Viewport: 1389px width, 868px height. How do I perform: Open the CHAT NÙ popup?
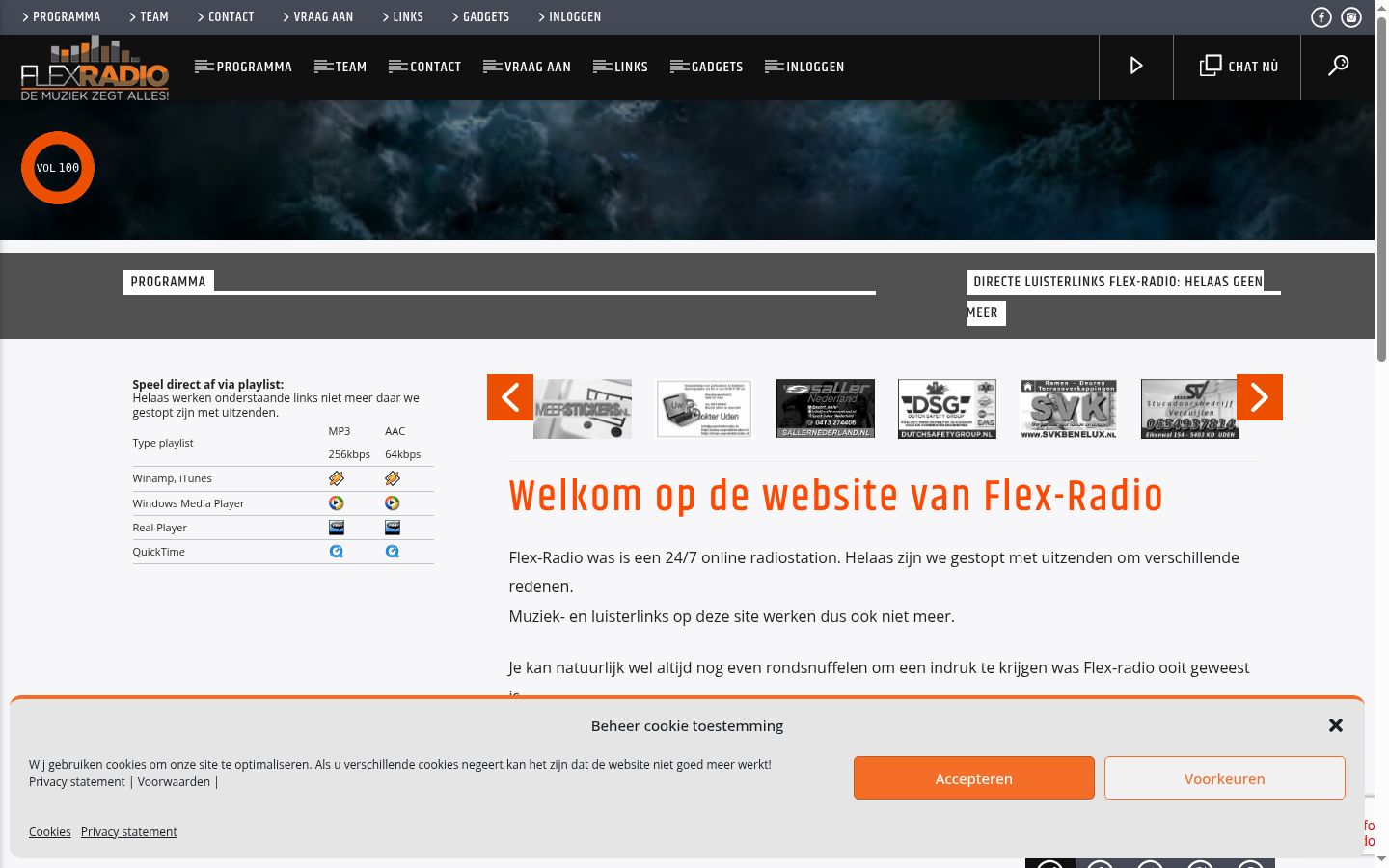(1238, 67)
